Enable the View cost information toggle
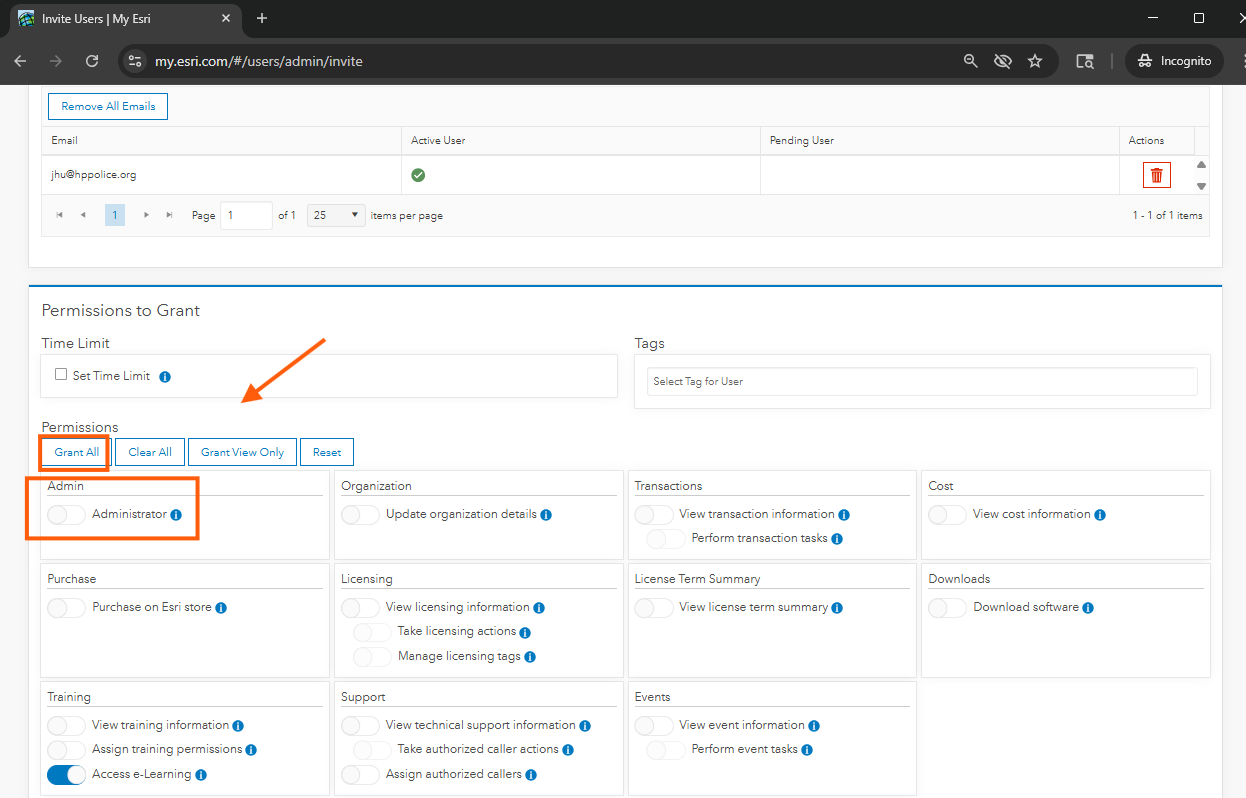The height and width of the screenshot is (798, 1246). click(x=947, y=514)
